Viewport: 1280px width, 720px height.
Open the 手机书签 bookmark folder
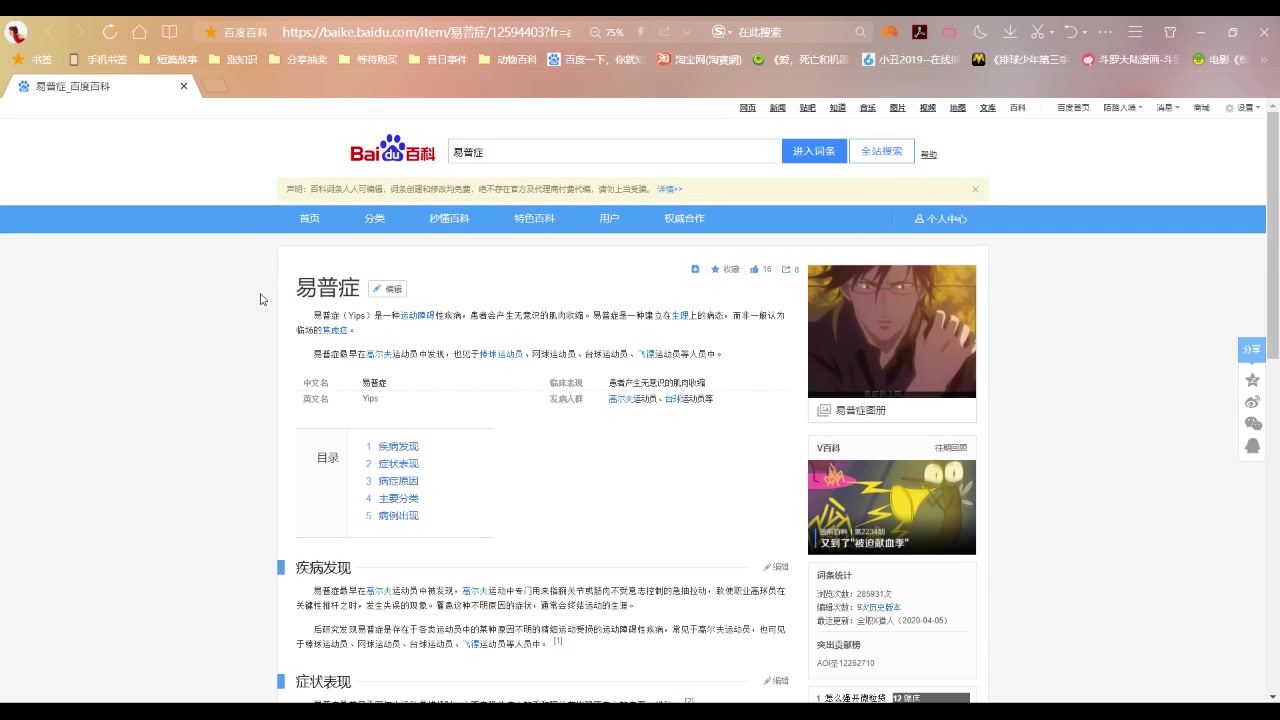[x=98, y=60]
